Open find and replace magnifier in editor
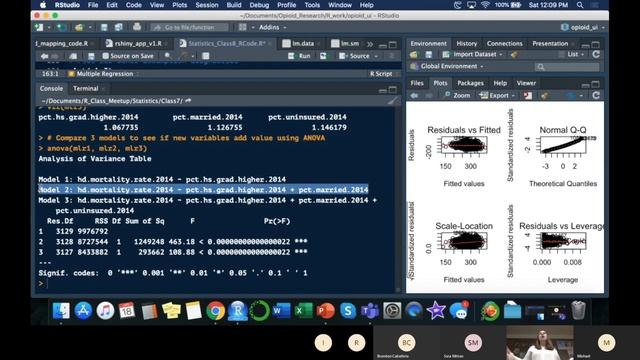 click(168, 56)
